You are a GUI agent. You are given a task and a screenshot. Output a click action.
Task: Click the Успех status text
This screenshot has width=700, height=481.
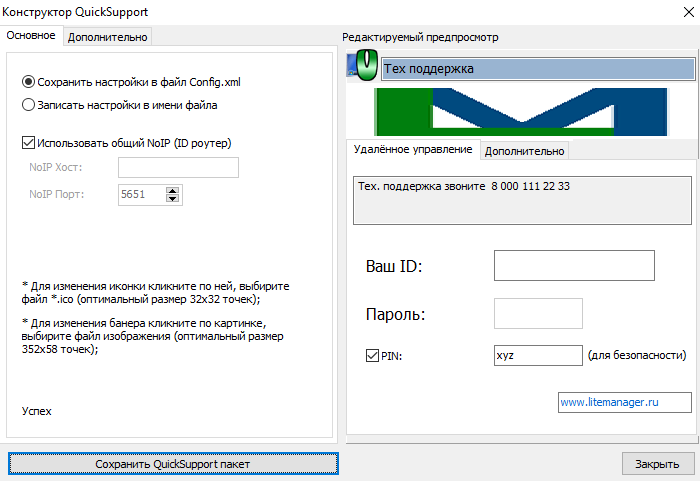tap(37, 411)
